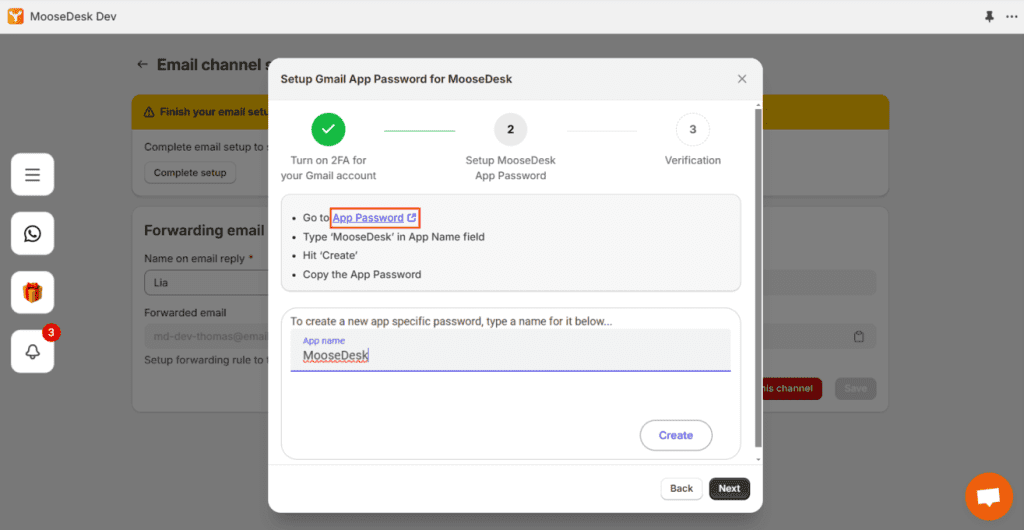The width and height of the screenshot is (1024, 530).
Task: Click the scrollbar down arrow in dialog
Action: coord(758,460)
